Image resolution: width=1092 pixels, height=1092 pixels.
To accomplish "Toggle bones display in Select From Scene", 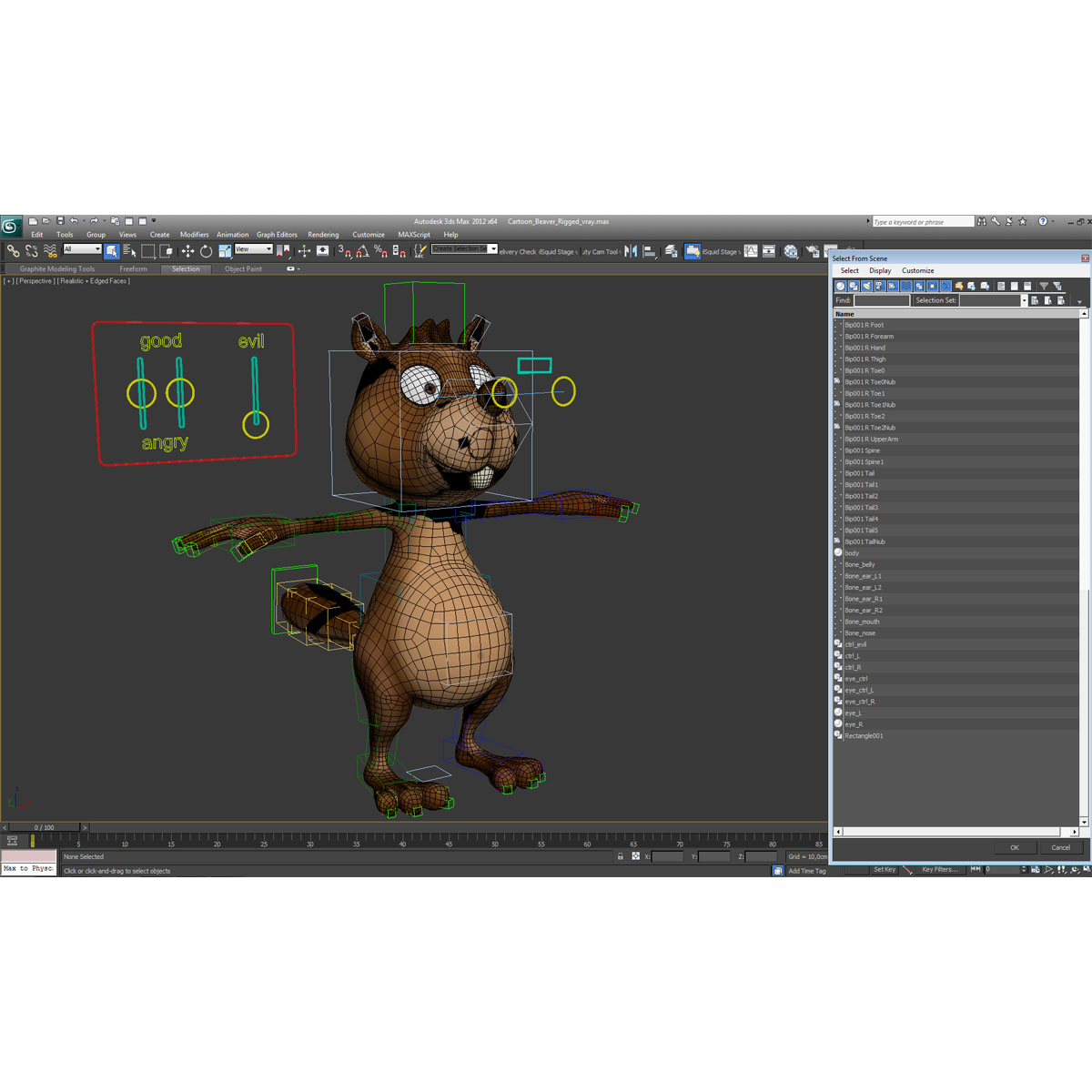I will [945, 286].
